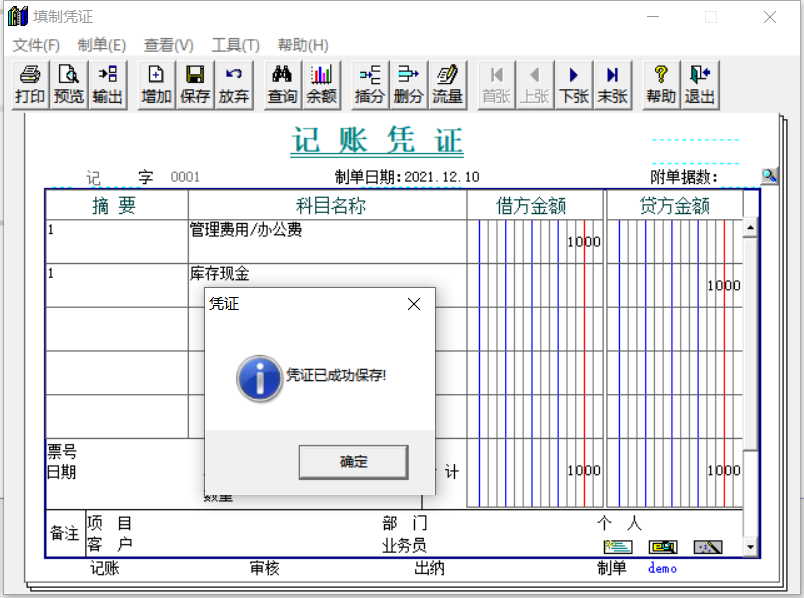This screenshot has width=804, height=598.
Task: Open the 查看(V) menu
Action: (x=168, y=45)
